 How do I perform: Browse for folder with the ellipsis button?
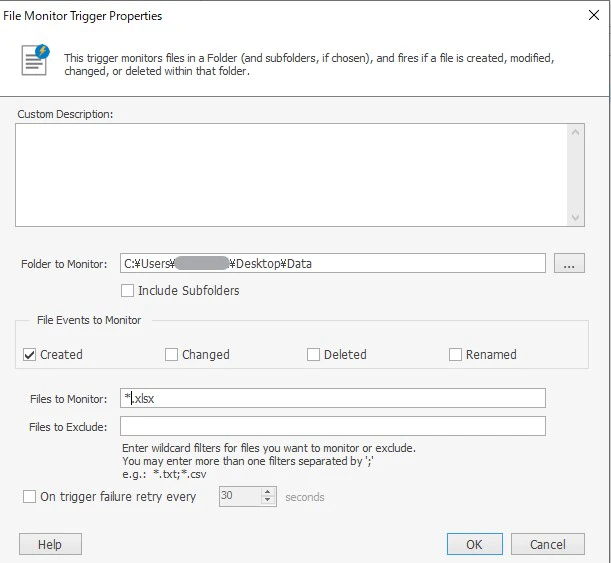point(569,263)
